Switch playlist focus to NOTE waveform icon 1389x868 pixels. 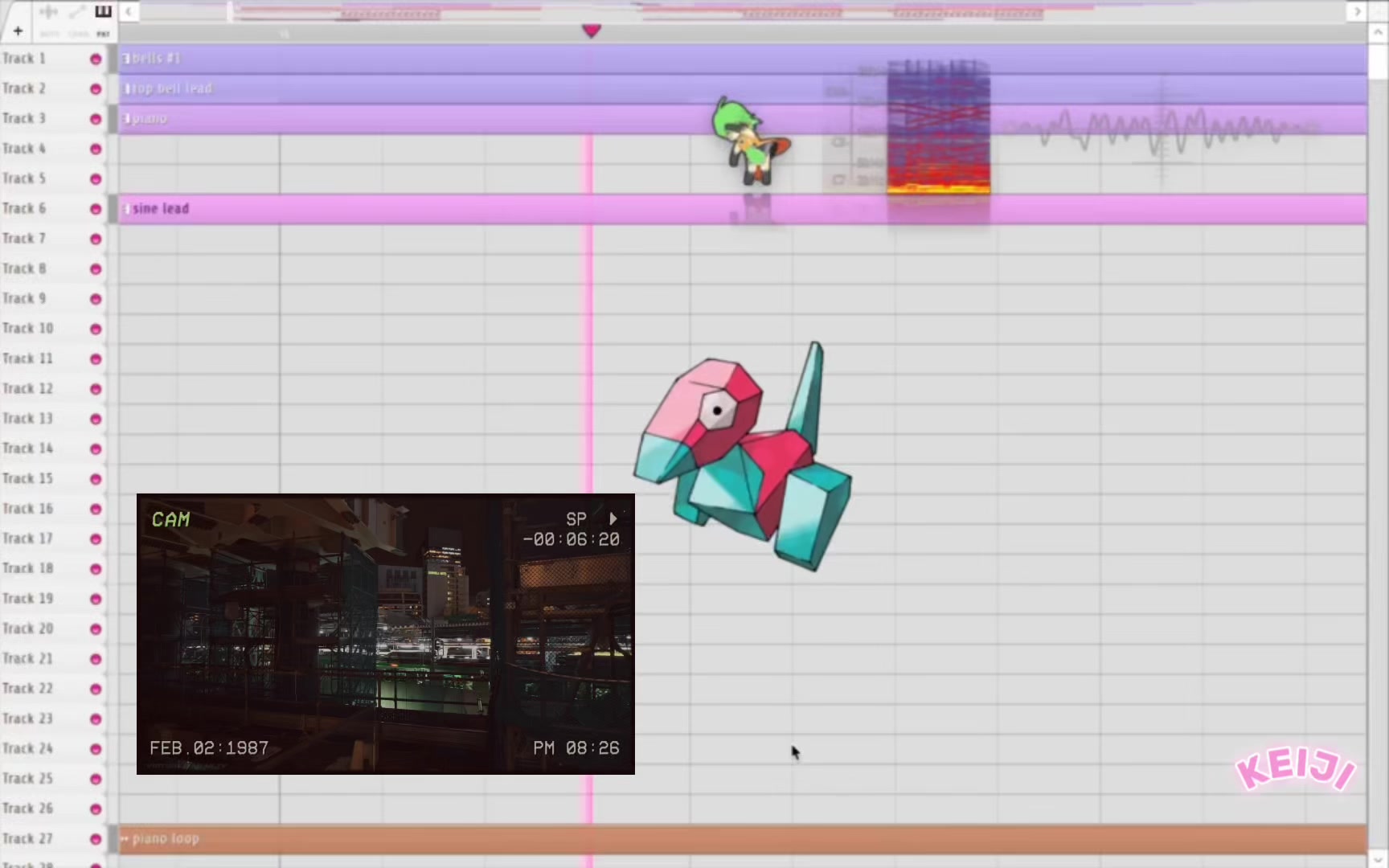(x=48, y=12)
